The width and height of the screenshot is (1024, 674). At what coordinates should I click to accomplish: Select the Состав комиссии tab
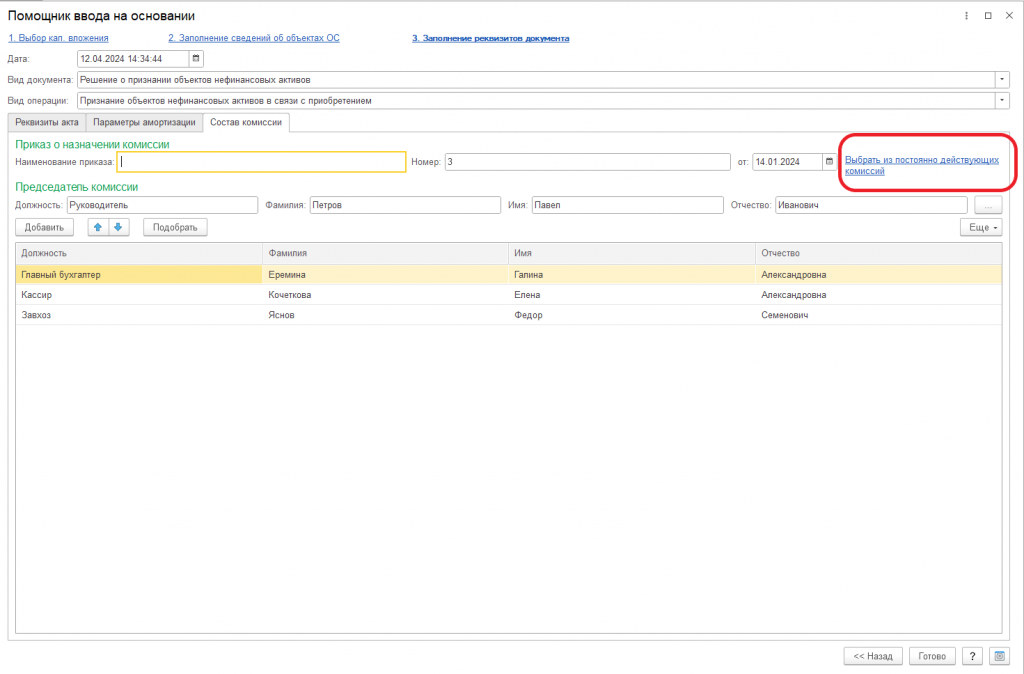[246, 122]
